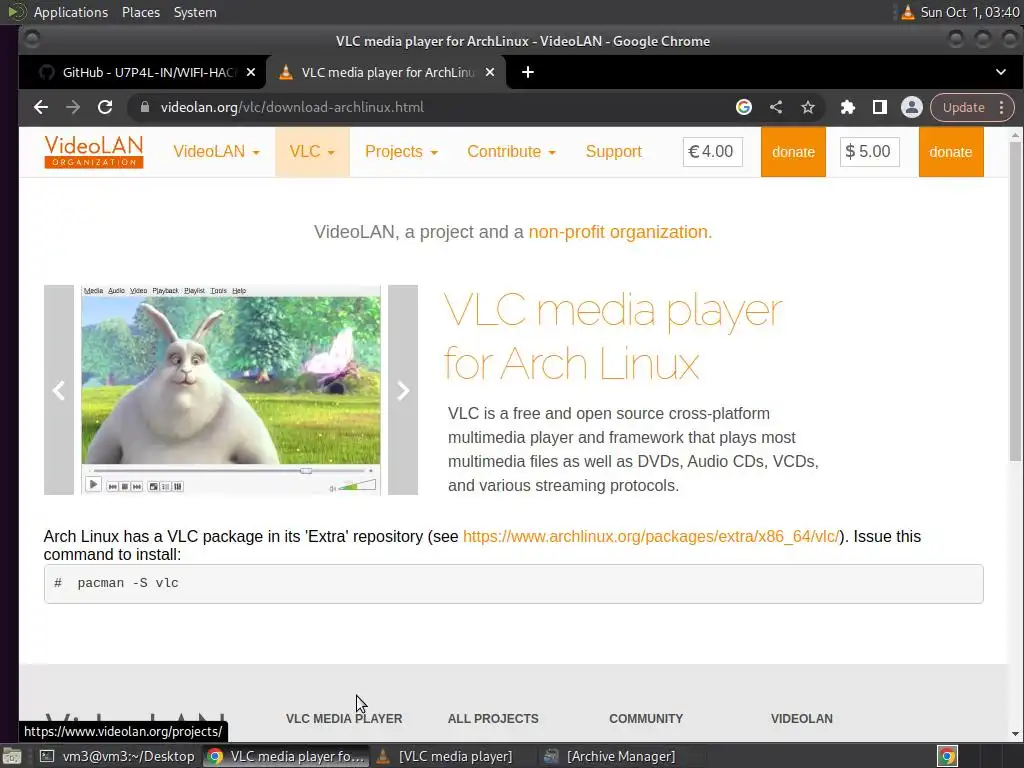Close the GitHub WIFI-HACK tab
The width and height of the screenshot is (1024, 768).
pyautogui.click(x=251, y=72)
